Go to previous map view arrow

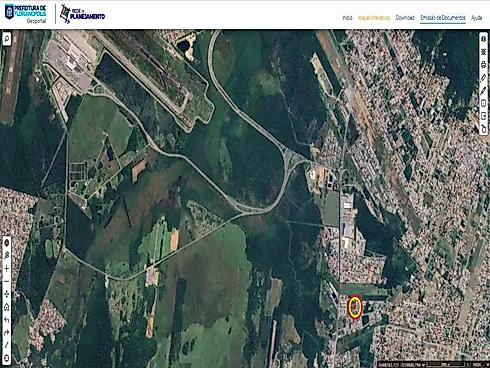point(6,320)
